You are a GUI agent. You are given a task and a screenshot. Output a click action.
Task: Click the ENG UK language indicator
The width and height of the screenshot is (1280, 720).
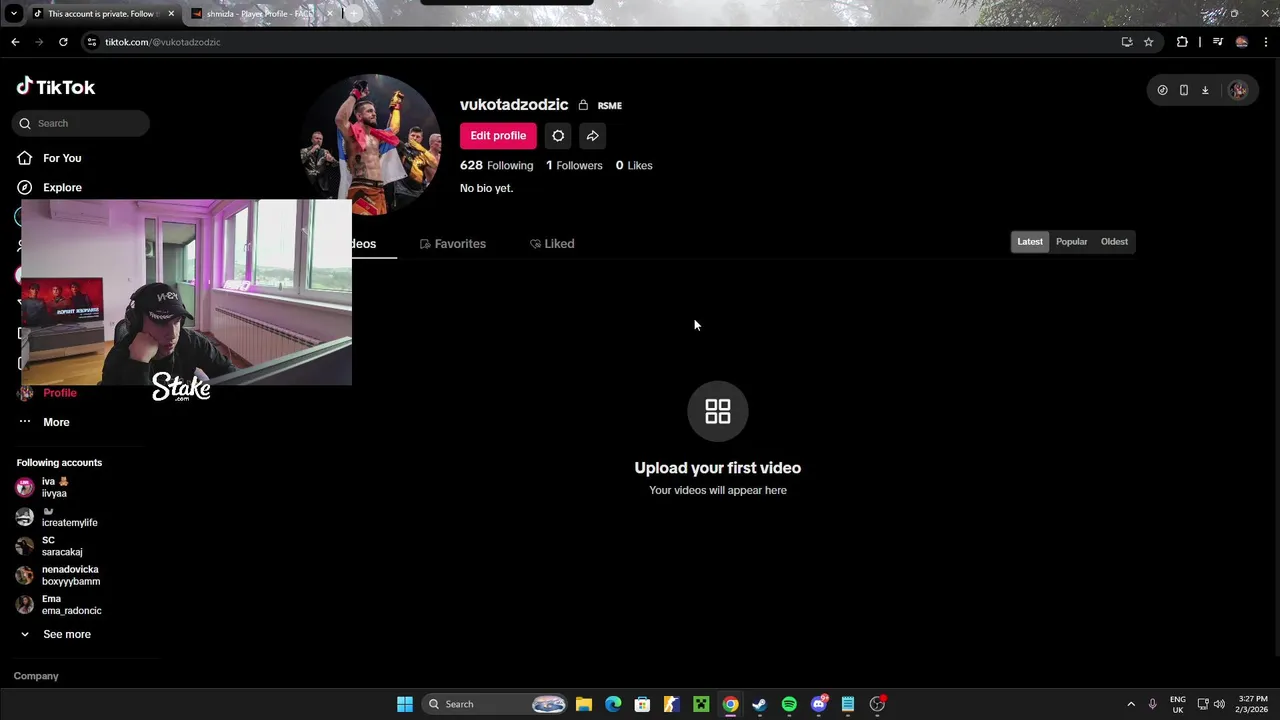point(1178,704)
